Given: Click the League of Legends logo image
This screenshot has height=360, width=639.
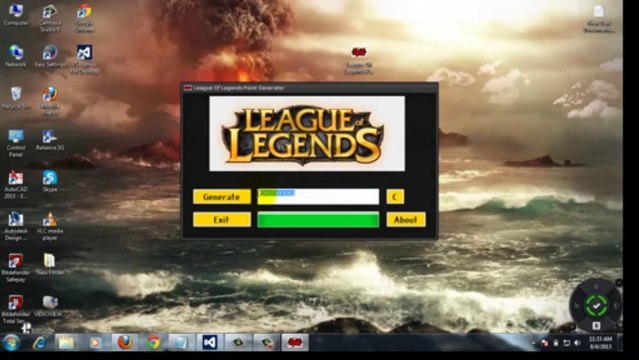Looking at the screenshot, I should click(x=307, y=134).
